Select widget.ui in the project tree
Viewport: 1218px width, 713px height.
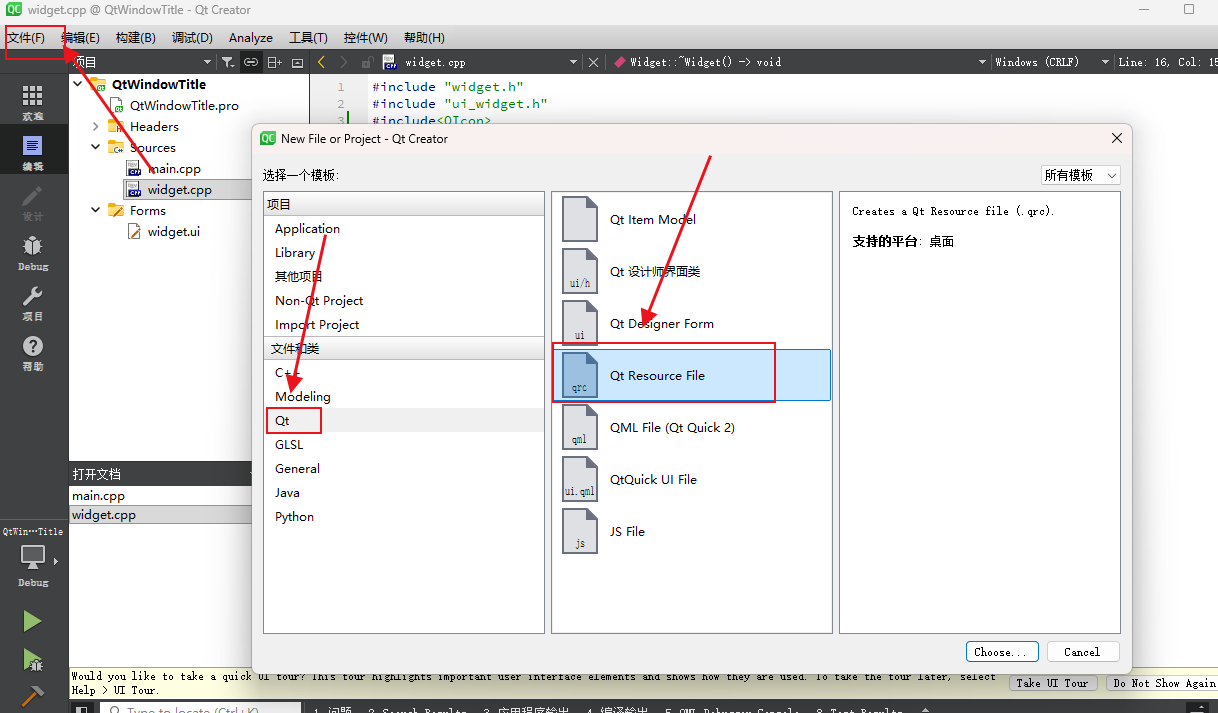(173, 232)
